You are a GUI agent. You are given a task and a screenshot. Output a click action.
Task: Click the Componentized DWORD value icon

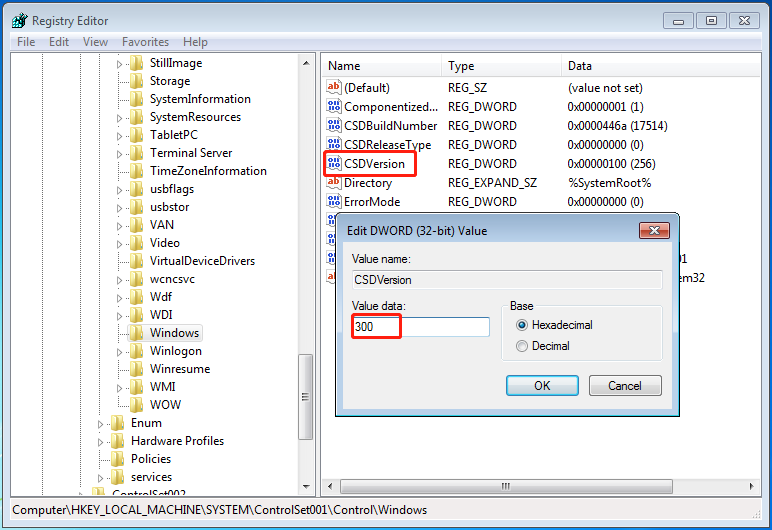(x=333, y=106)
